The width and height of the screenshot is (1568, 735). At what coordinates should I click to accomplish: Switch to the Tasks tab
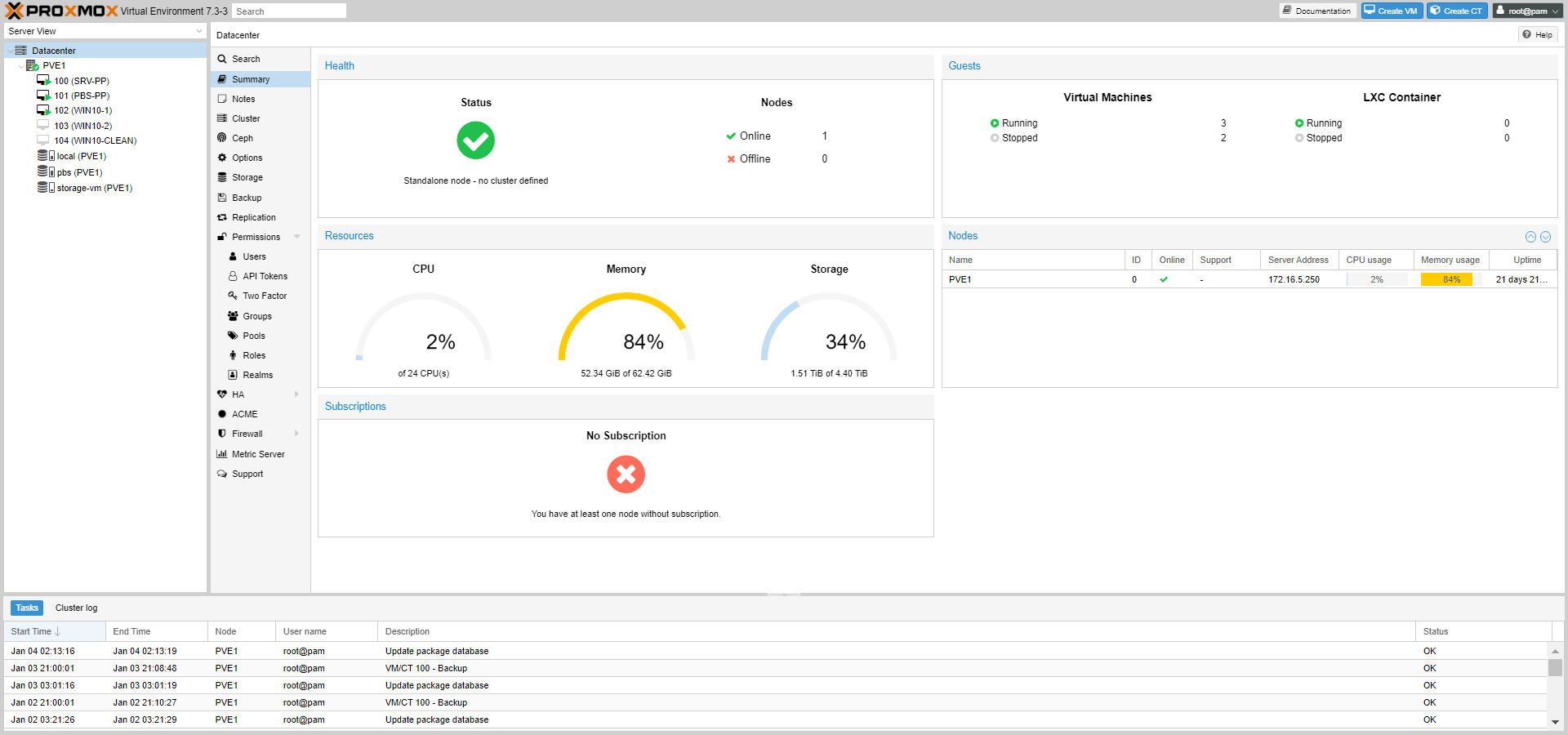point(27,608)
